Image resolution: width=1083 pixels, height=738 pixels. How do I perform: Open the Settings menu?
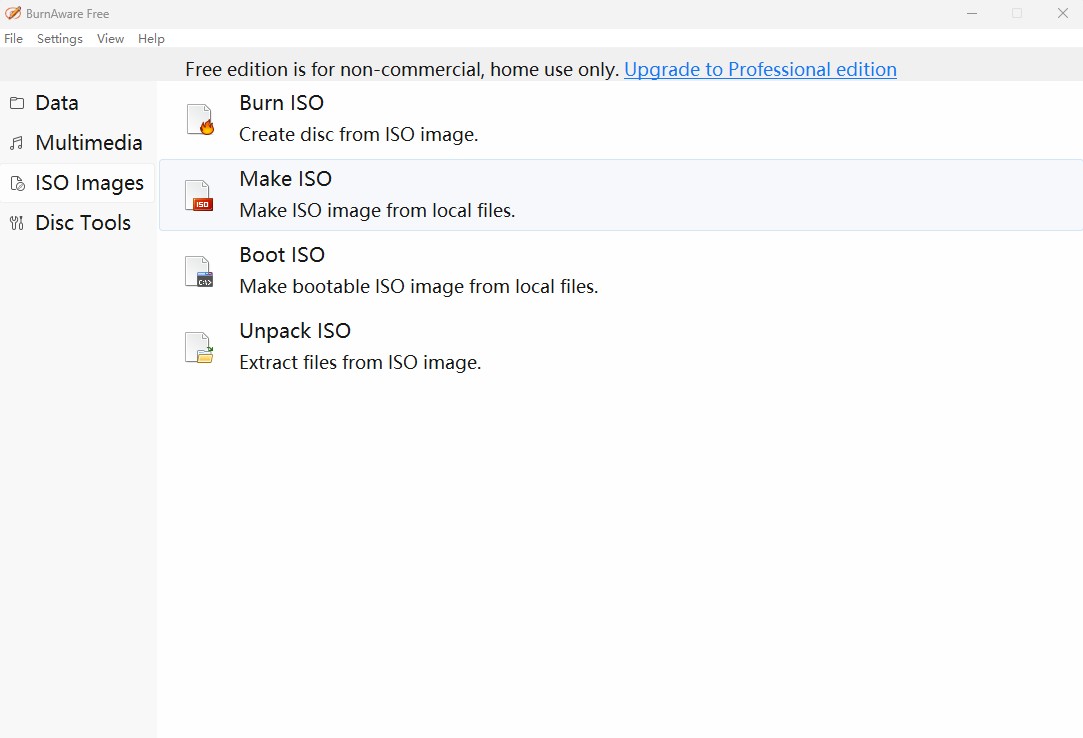[59, 38]
